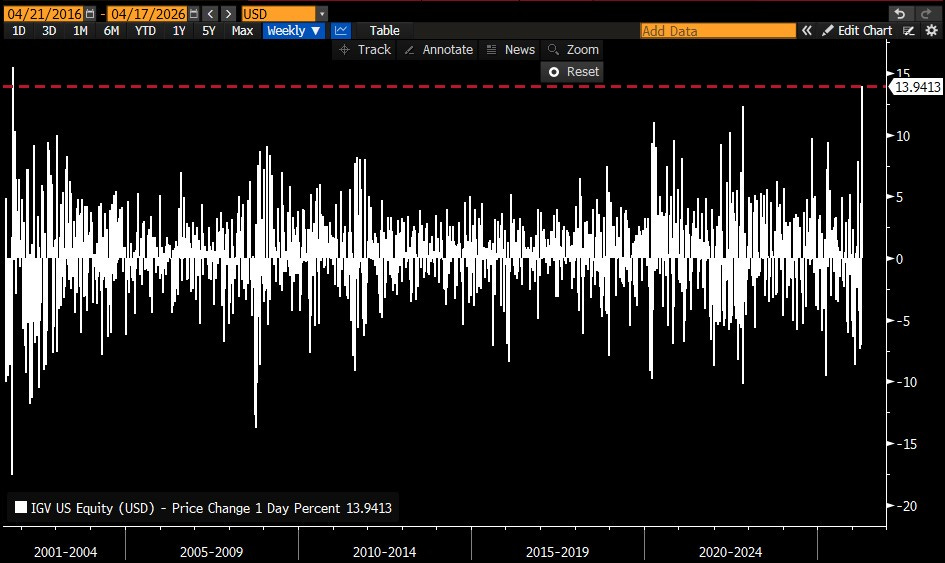Toggle the Annotate drawing mode

(438, 50)
